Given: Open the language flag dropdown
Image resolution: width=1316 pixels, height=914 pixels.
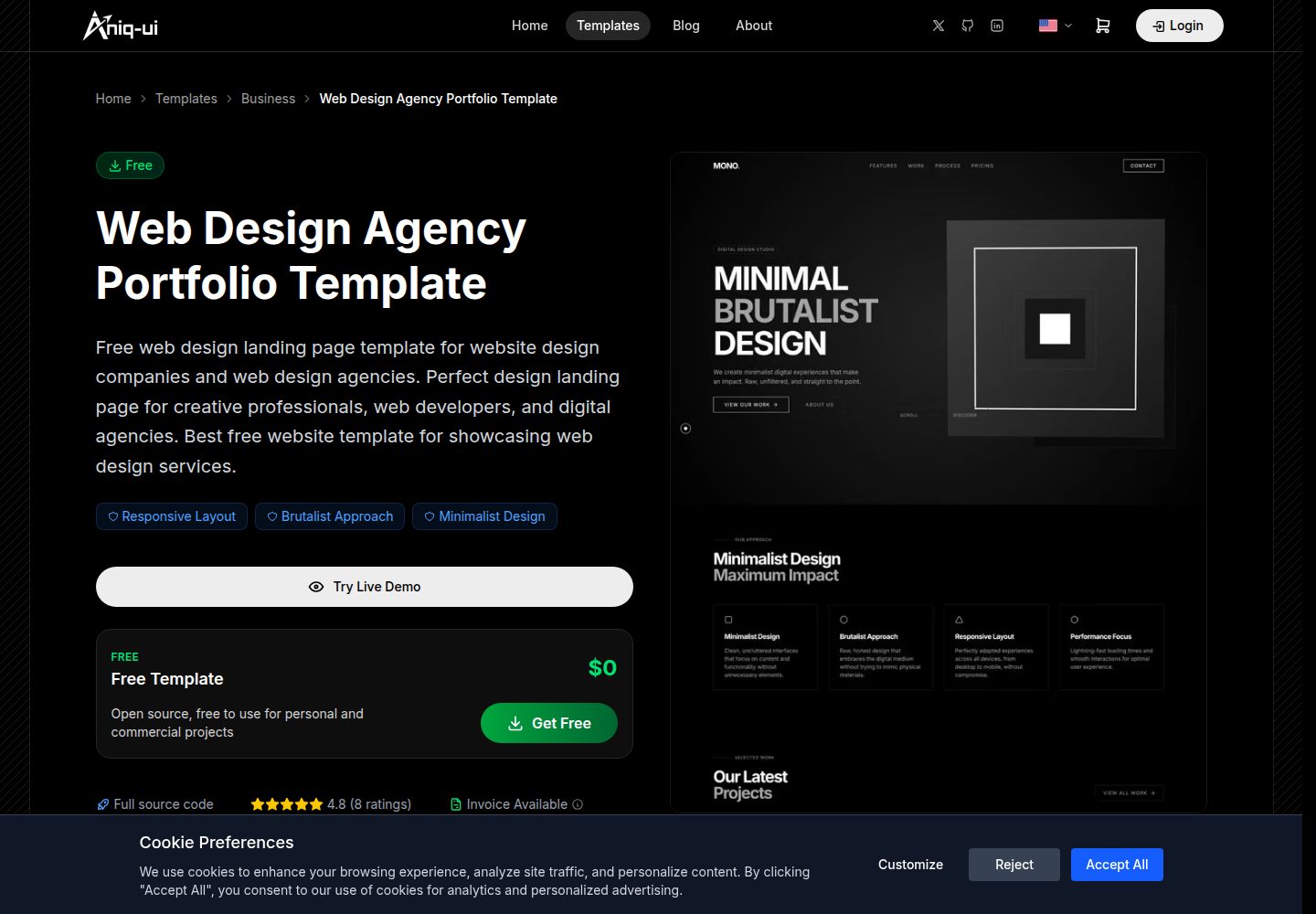Looking at the screenshot, I should coord(1056,26).
